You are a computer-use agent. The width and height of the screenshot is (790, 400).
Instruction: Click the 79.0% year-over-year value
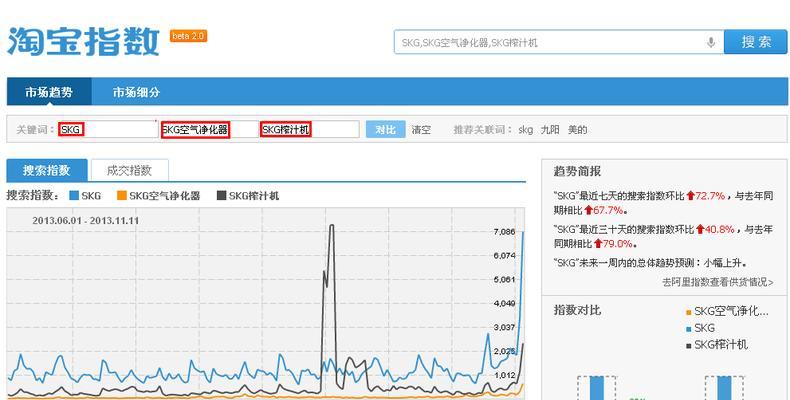click(617, 243)
